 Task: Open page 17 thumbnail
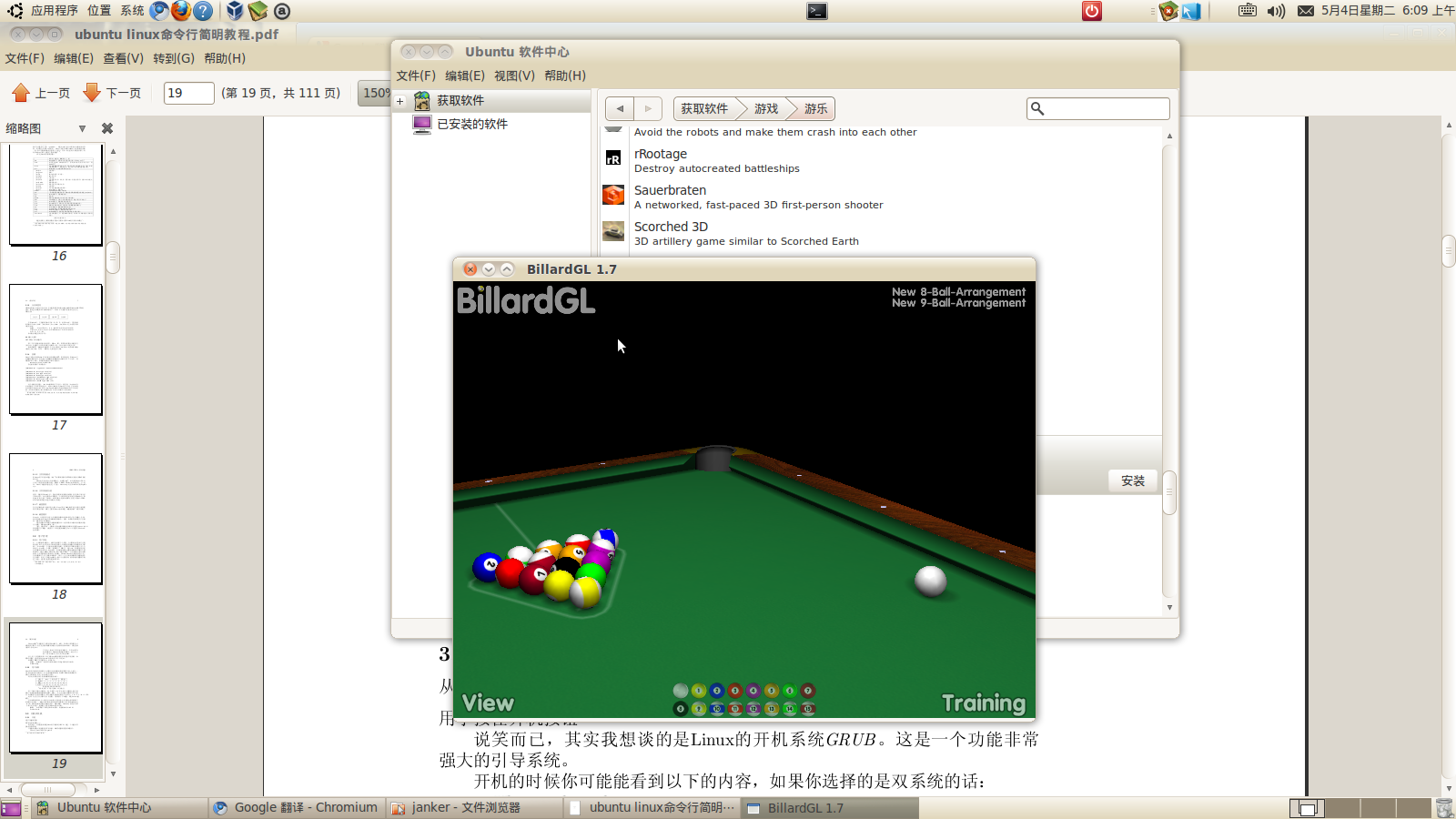pos(56,349)
